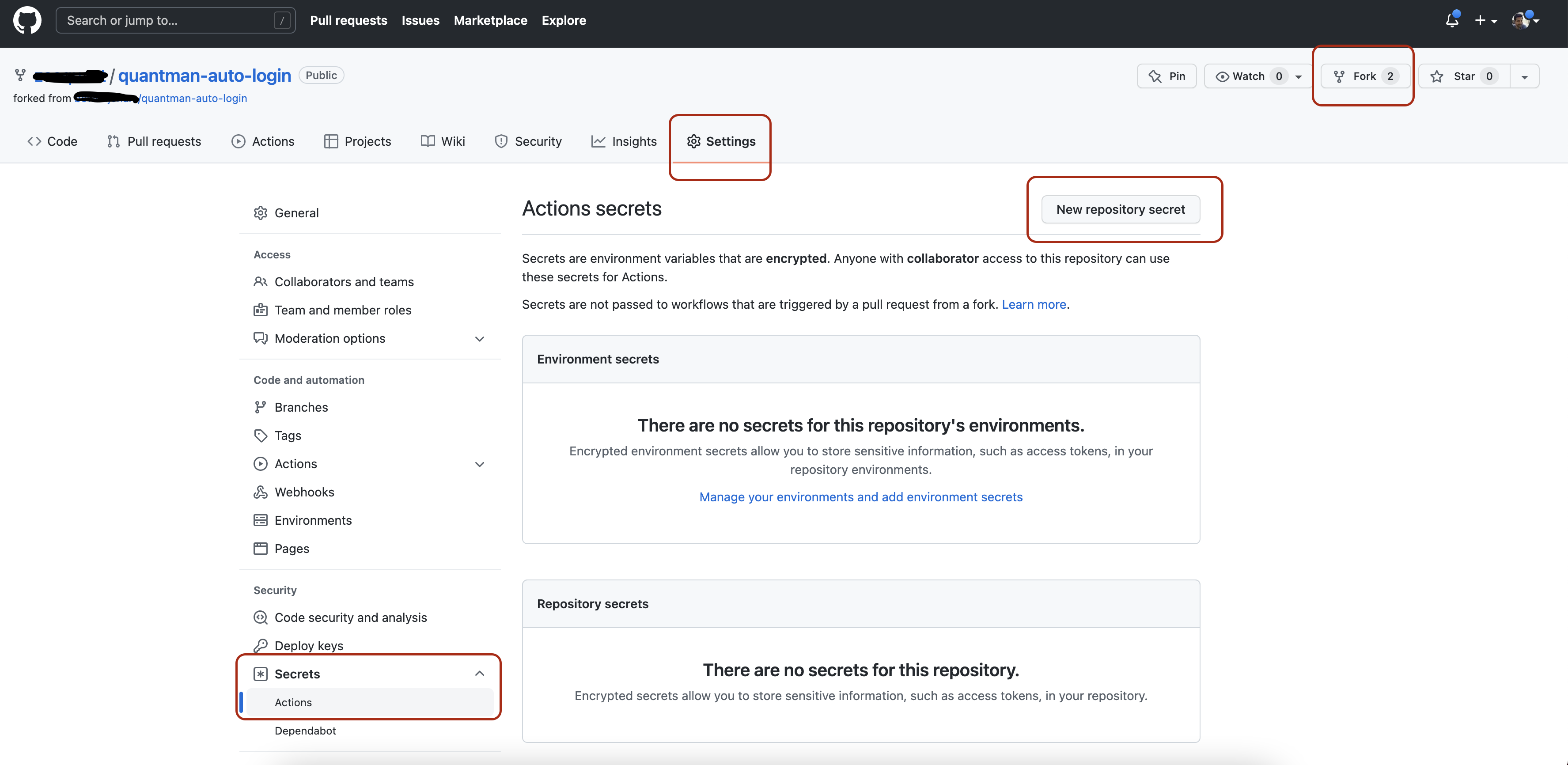Open the Watch dropdown arrow
Viewport: 1568px width, 765px height.
(x=1298, y=77)
